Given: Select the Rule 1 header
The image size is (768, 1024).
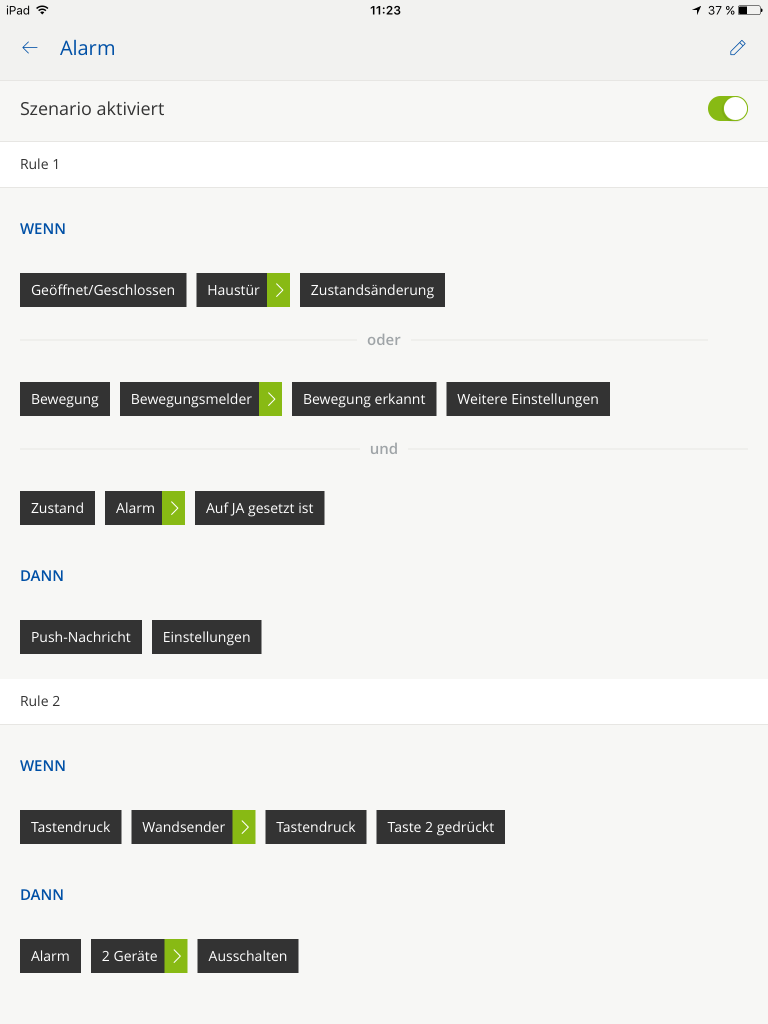Looking at the screenshot, I should pyautogui.click(x=40, y=164).
